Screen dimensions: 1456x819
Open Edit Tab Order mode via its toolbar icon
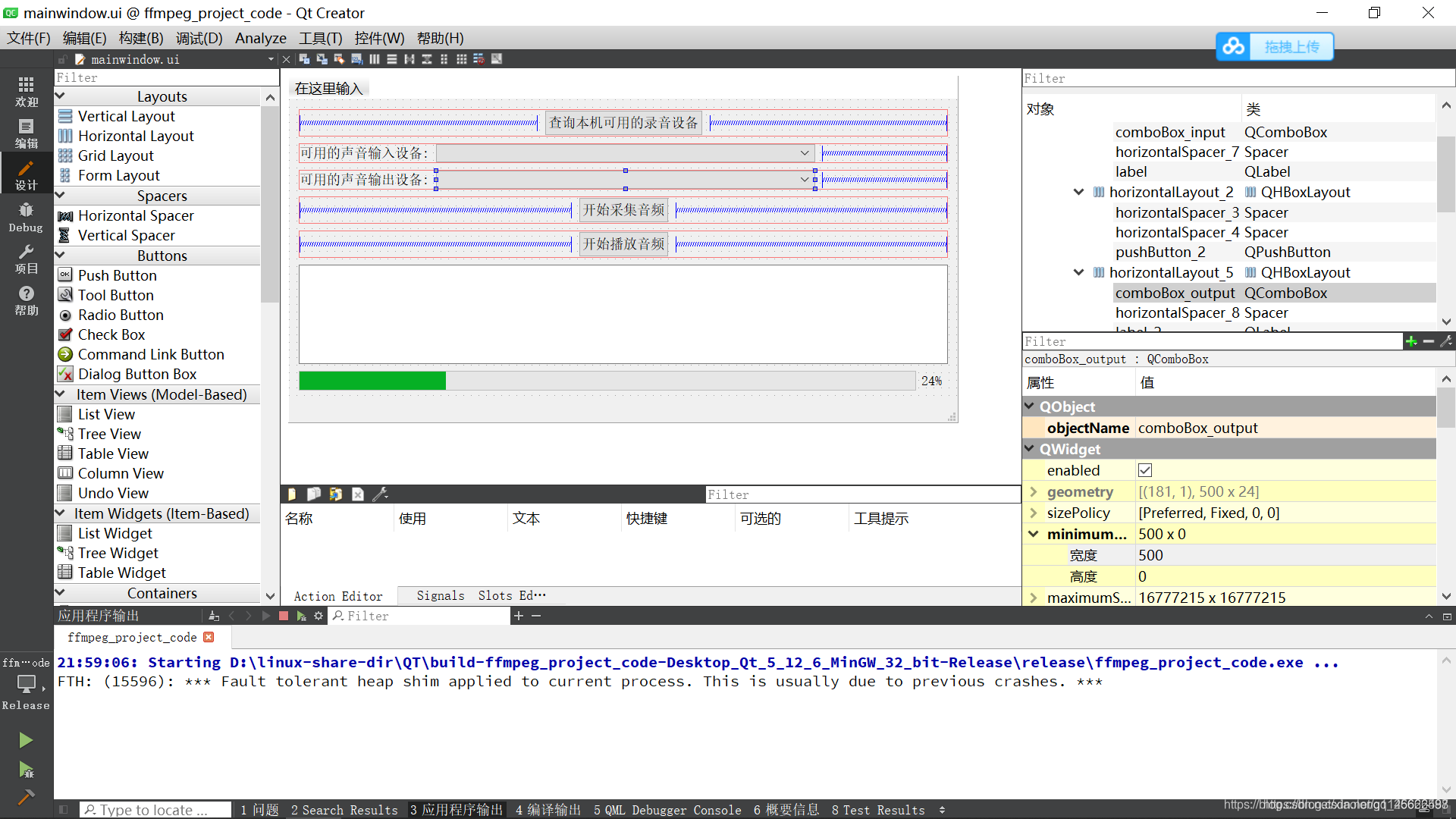pos(356,58)
